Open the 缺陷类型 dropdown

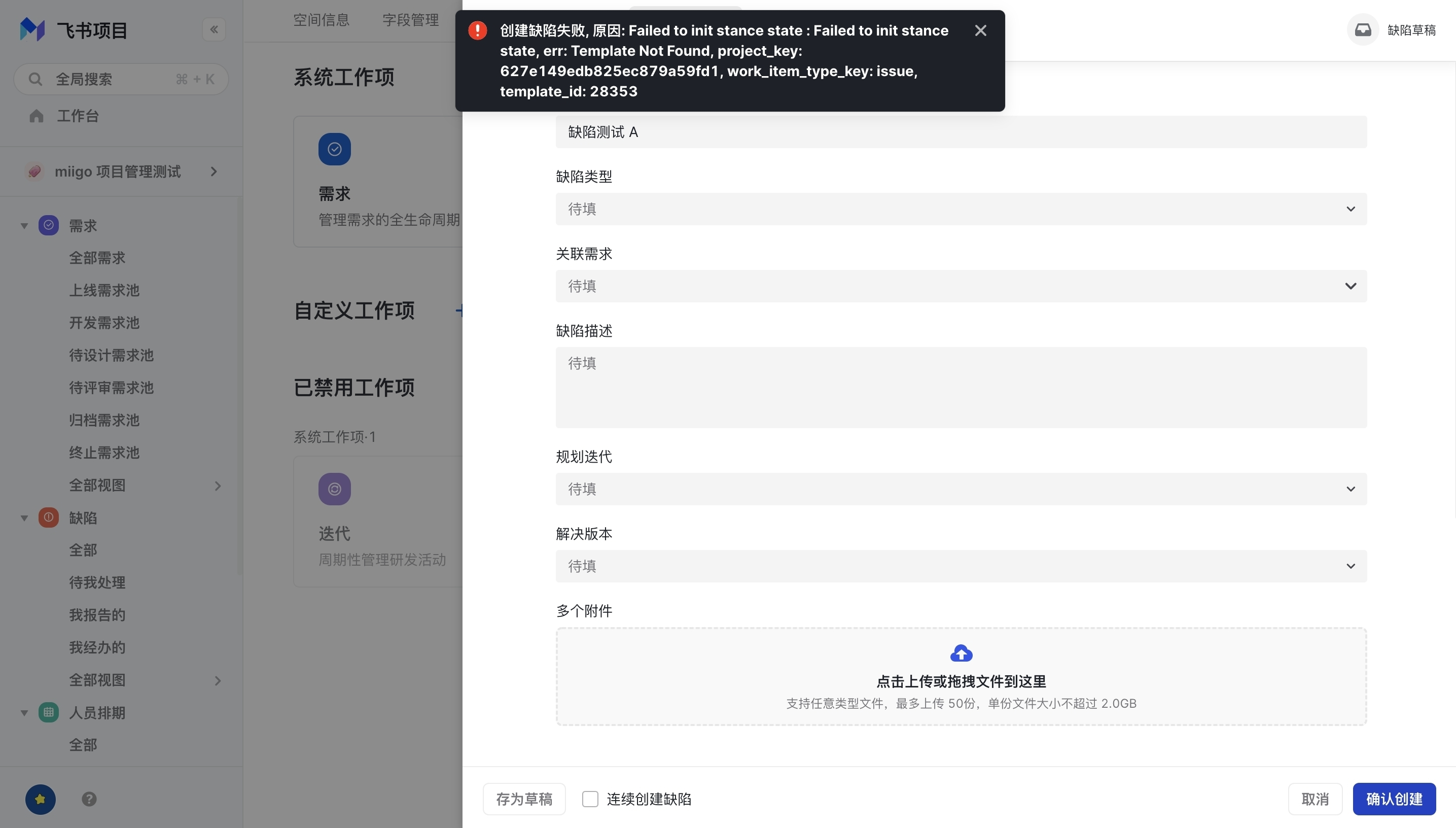[962, 209]
